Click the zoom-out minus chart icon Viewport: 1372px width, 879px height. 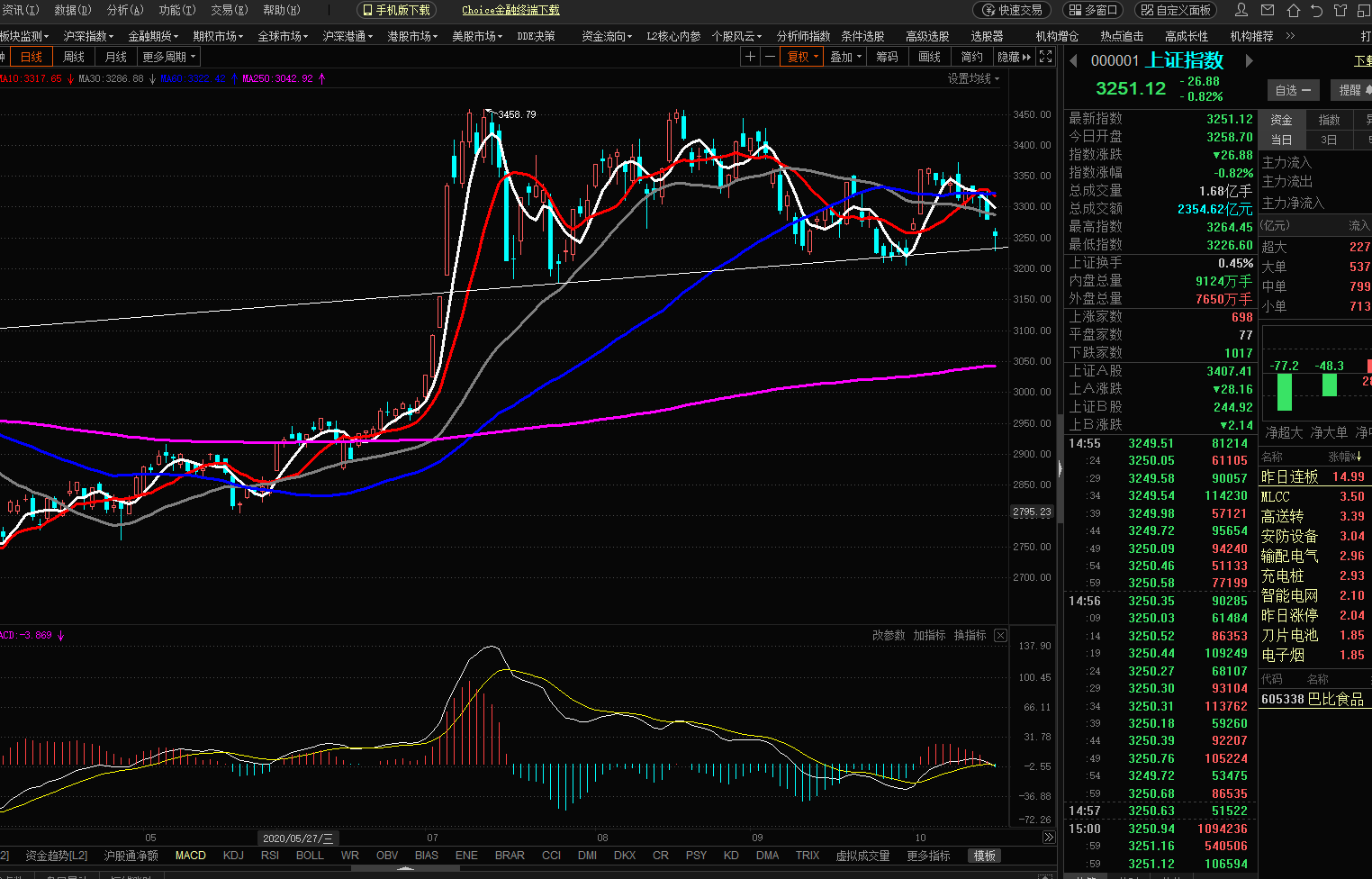point(770,57)
